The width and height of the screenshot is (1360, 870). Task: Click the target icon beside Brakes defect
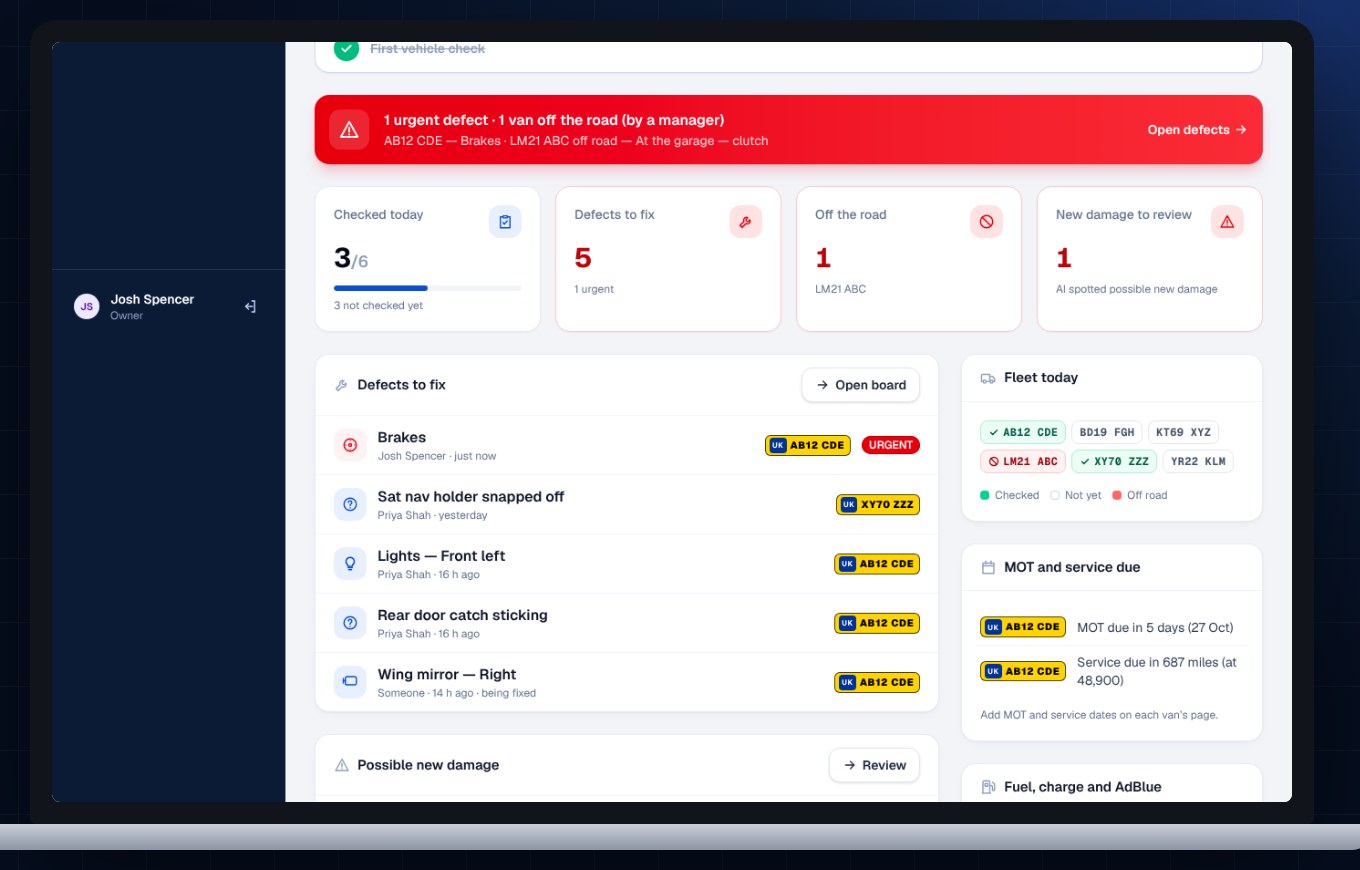[x=350, y=445]
